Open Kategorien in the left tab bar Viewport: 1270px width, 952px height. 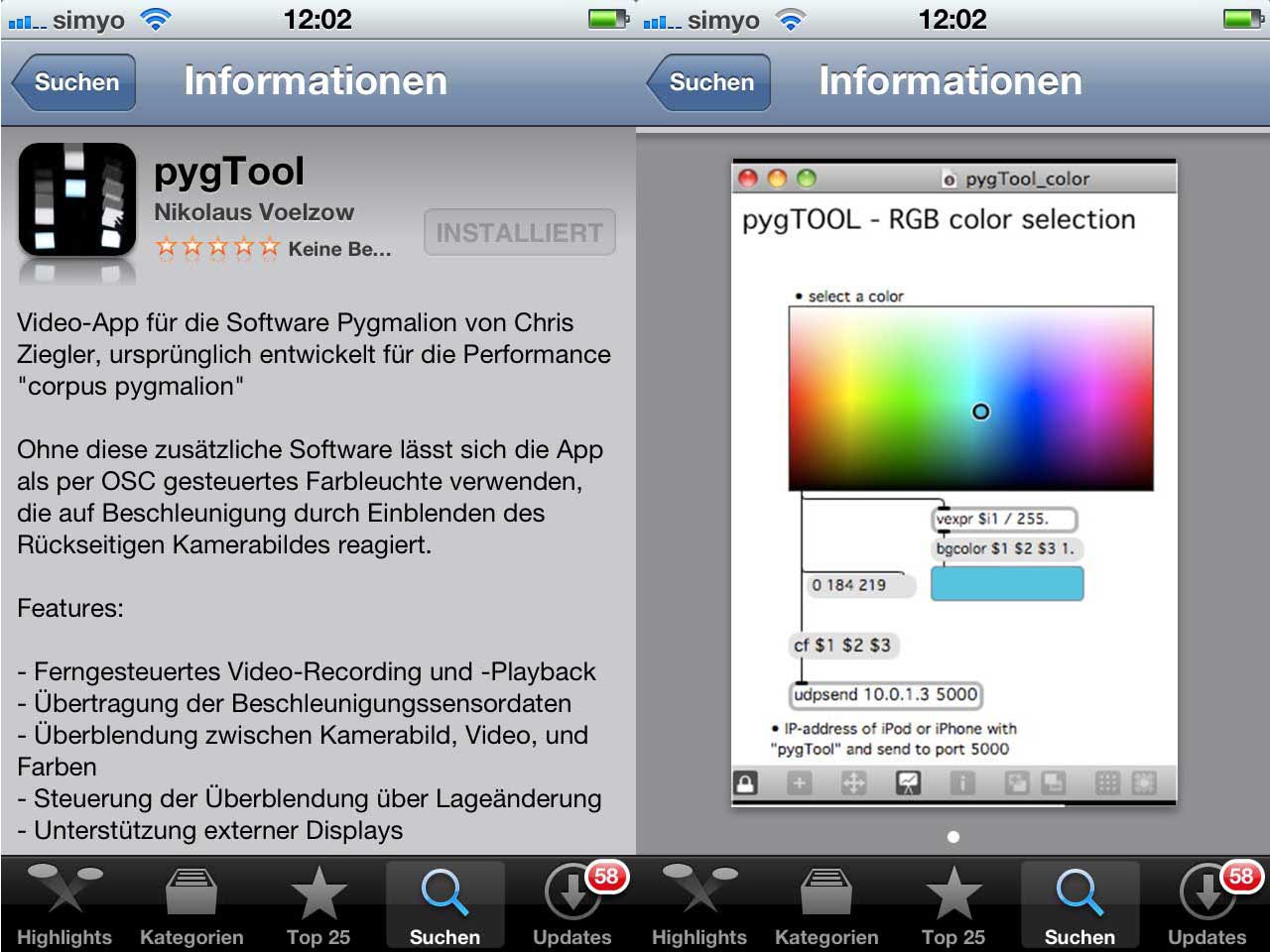[191, 904]
